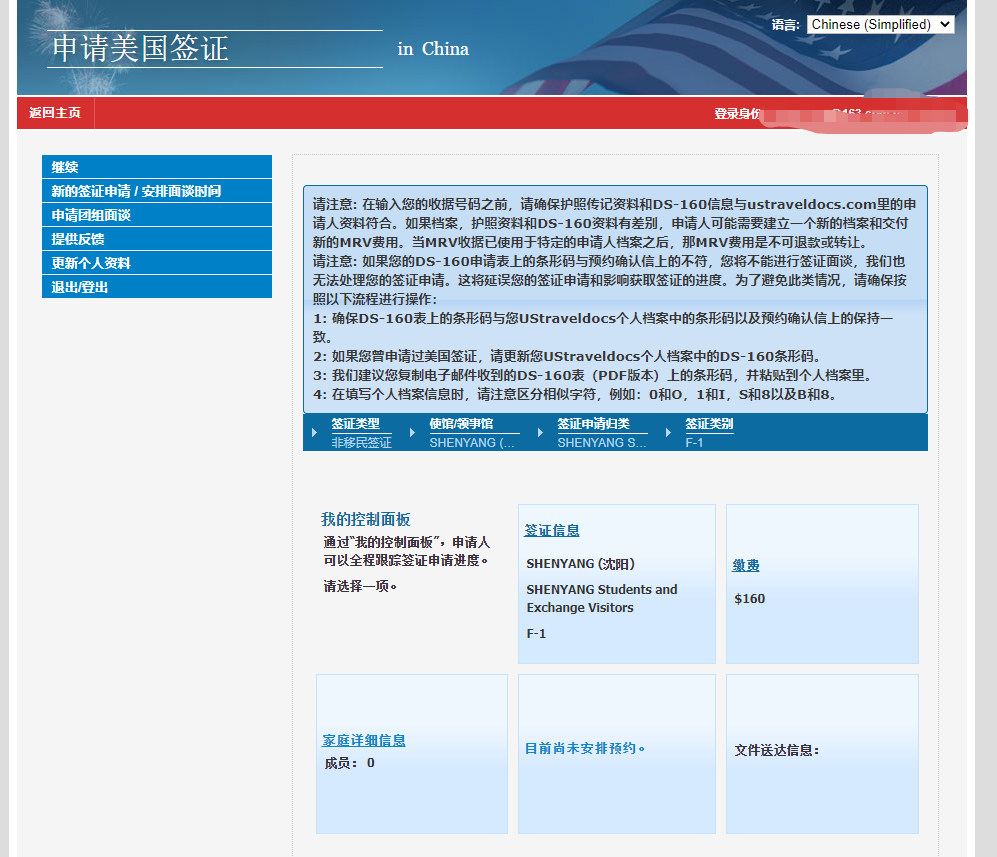The image size is (997, 857).
Task: Click the 我的控制面板 heading
Action: pos(366,519)
